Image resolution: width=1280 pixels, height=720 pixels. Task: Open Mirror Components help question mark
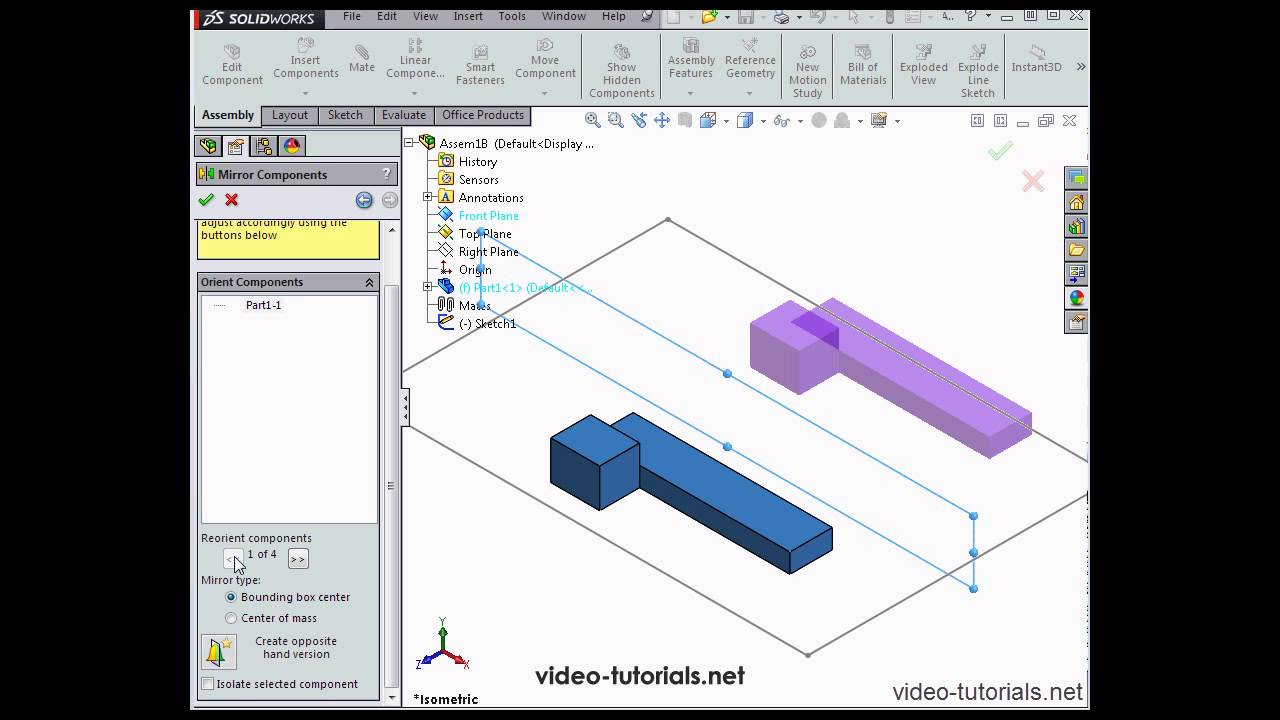pyautogui.click(x=387, y=174)
